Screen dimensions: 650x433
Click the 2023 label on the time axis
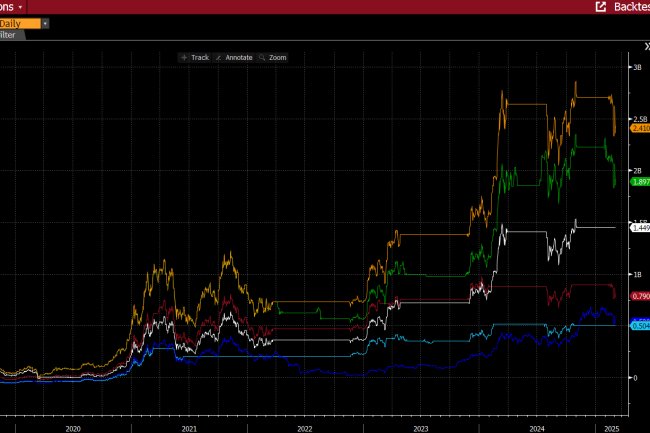421,429
